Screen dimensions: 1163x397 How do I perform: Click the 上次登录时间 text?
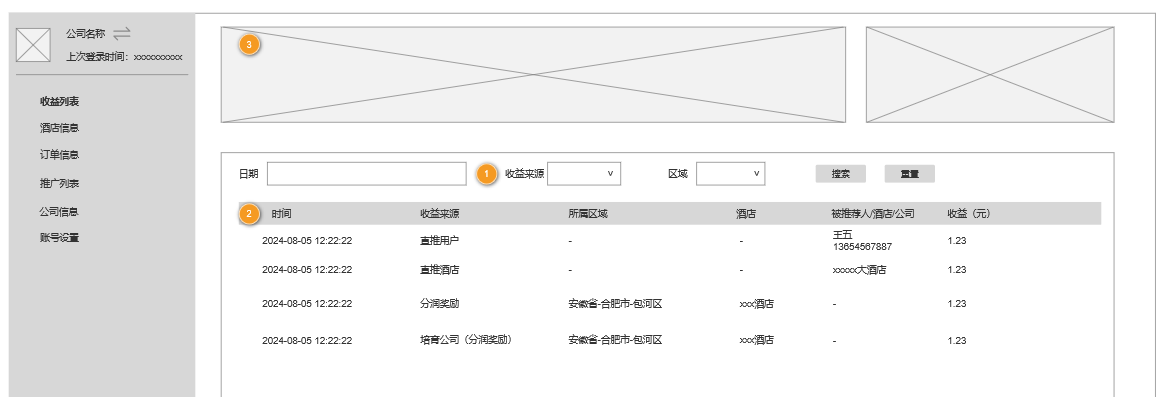(124, 56)
